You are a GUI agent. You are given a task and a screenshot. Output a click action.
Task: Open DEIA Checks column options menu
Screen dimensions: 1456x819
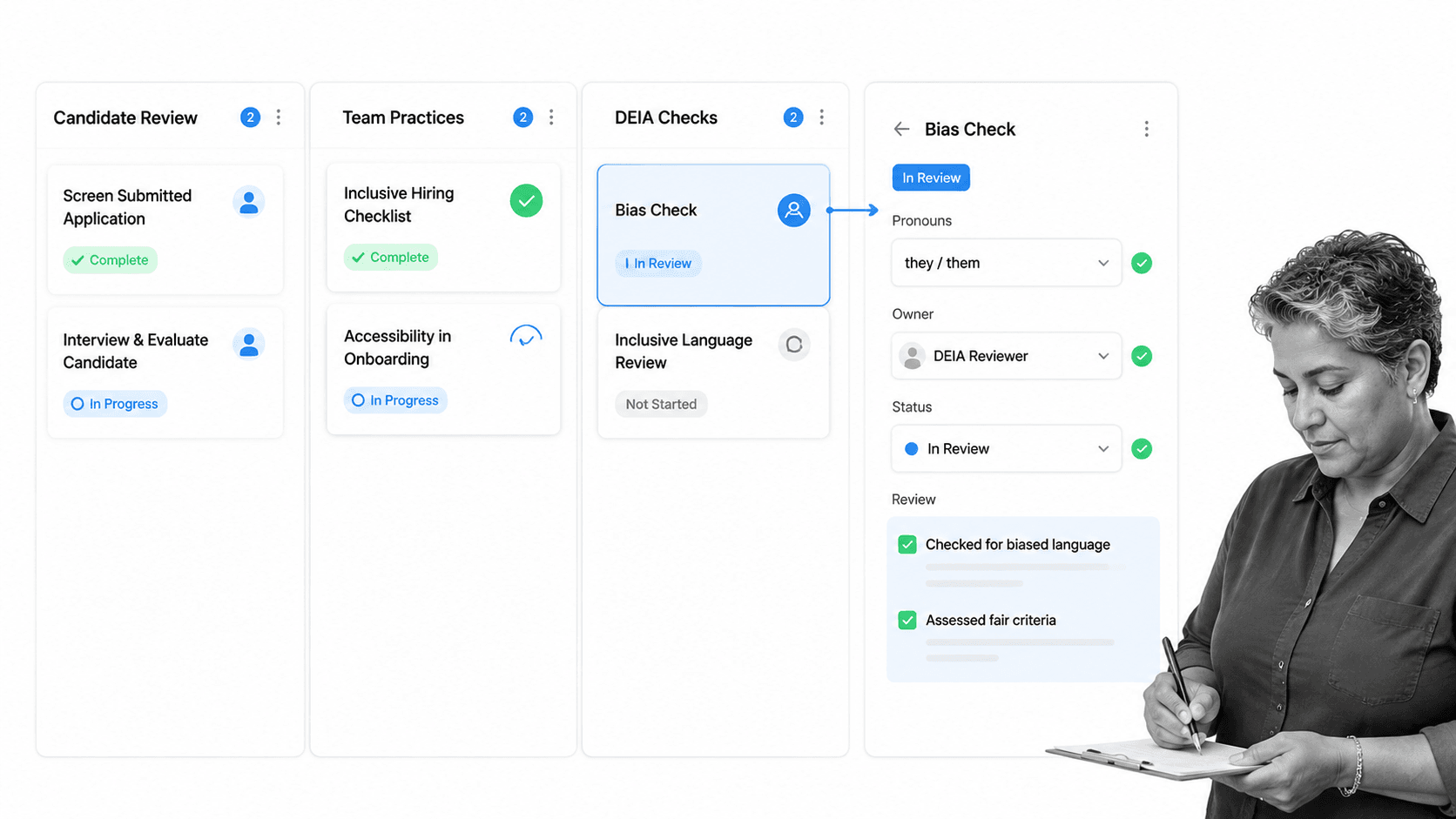pyautogui.click(x=821, y=117)
